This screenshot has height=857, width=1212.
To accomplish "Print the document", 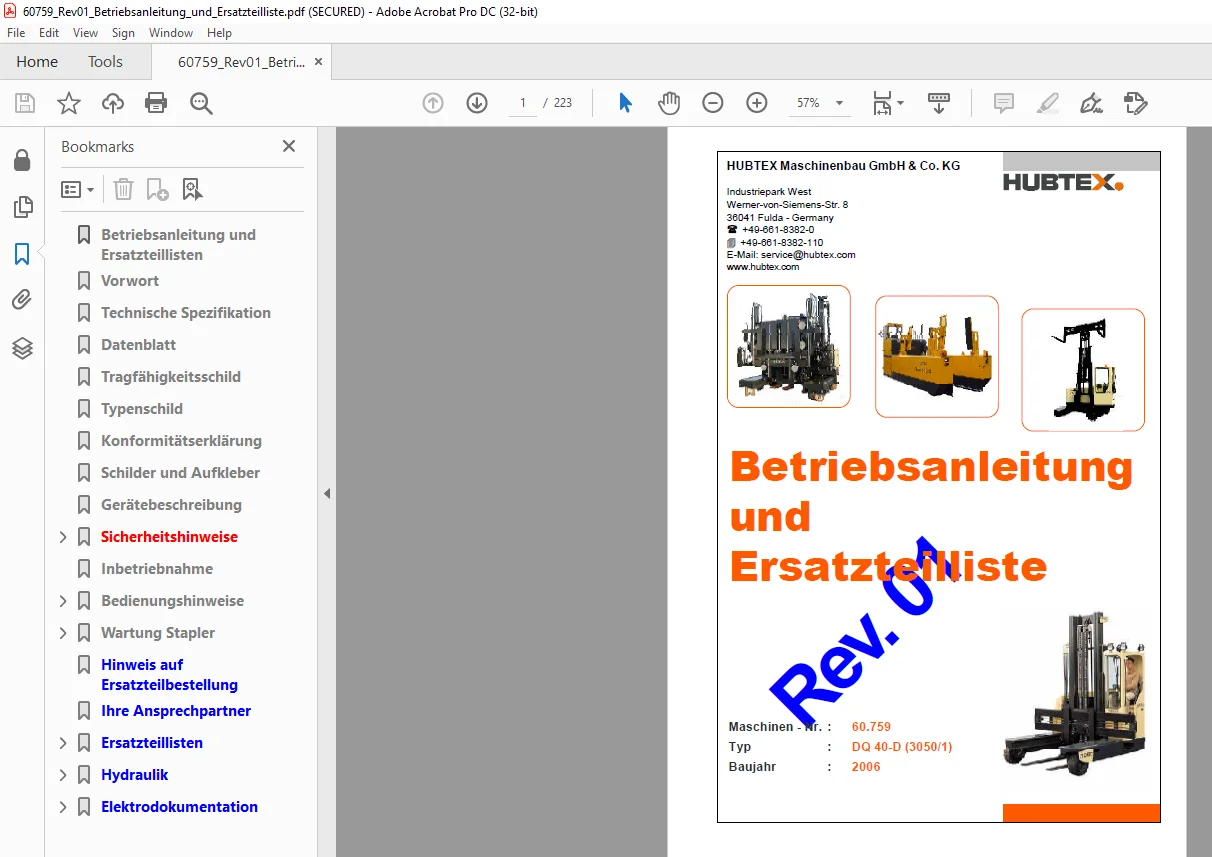I will tap(156, 103).
